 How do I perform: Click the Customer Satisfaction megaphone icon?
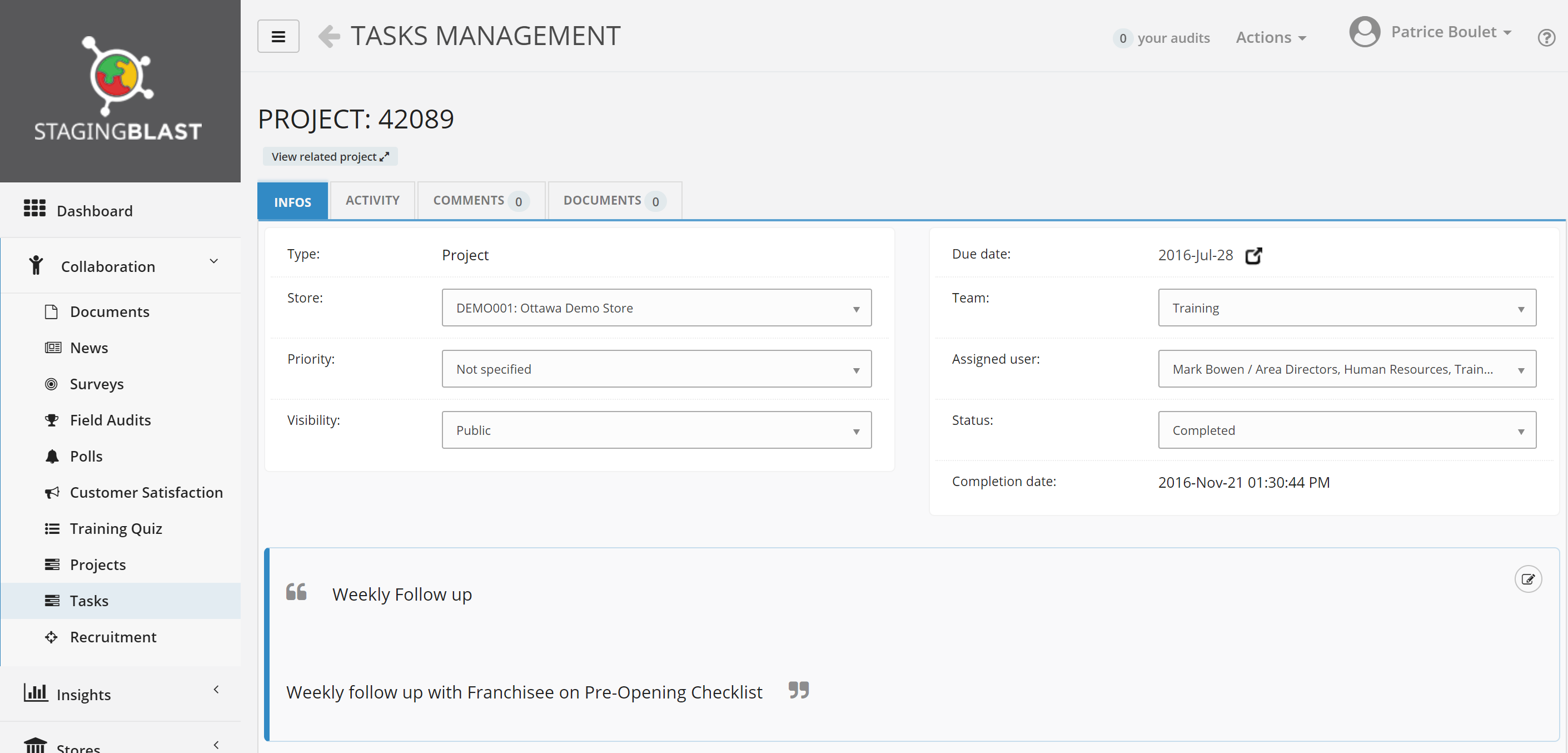pos(52,492)
